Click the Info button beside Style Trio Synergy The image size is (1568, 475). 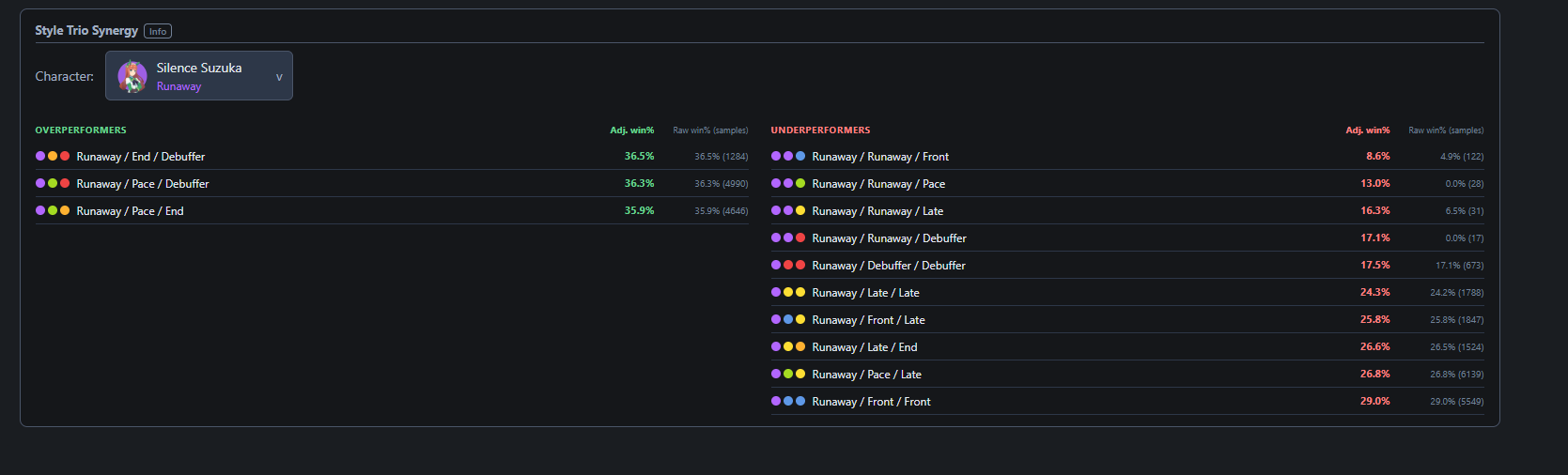(x=158, y=31)
